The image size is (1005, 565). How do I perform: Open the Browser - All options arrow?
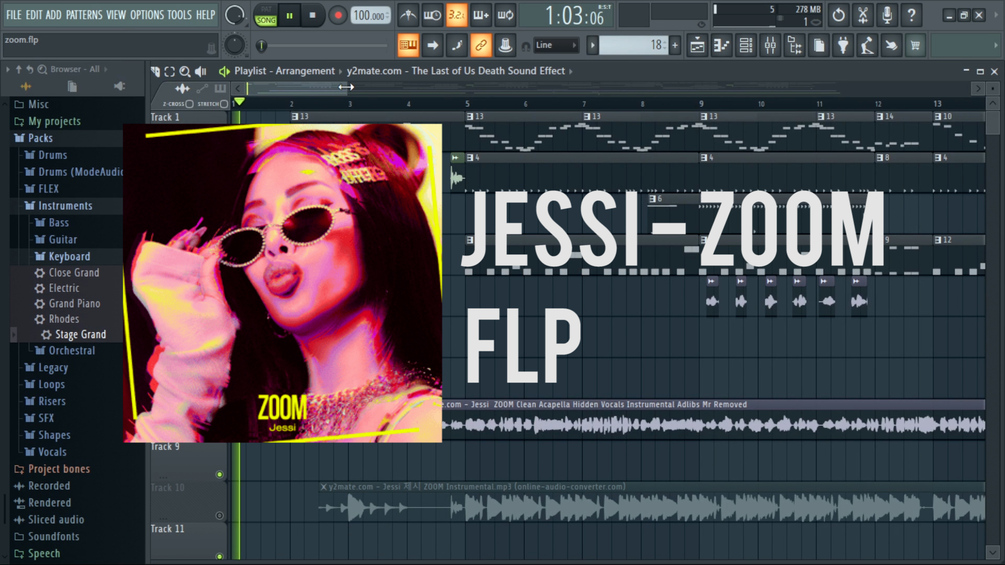pos(8,69)
